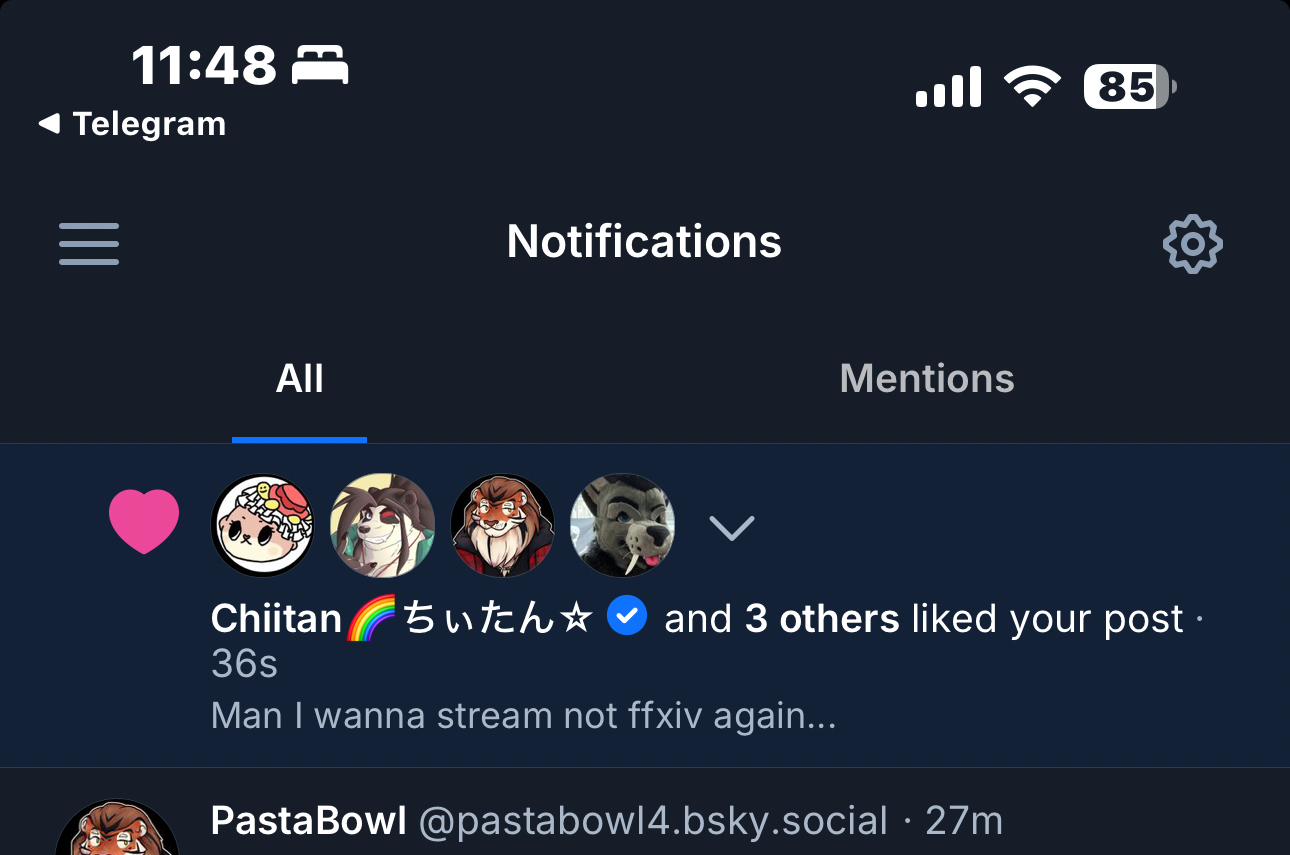Open the liked post preview text
Image resolution: width=1290 pixels, height=855 pixels.
pos(523,716)
